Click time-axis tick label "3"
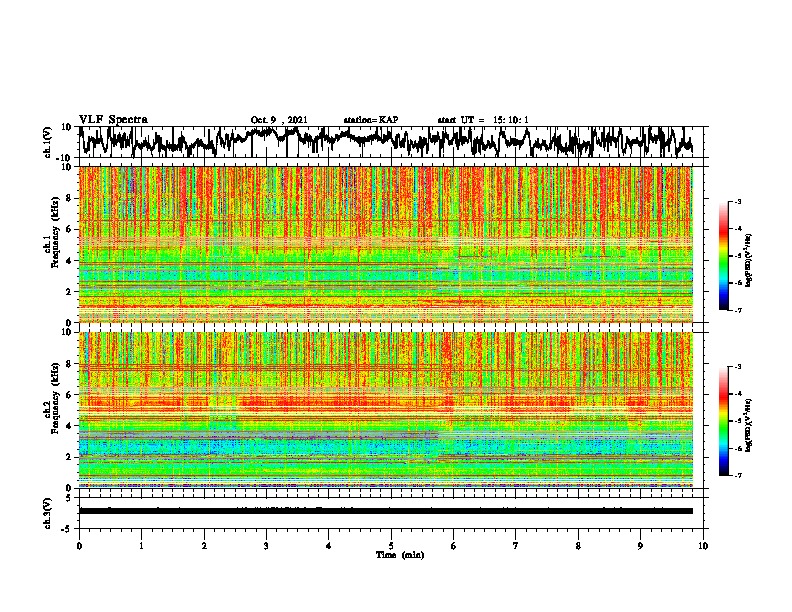This screenshot has width=792, height=612. 266,546
